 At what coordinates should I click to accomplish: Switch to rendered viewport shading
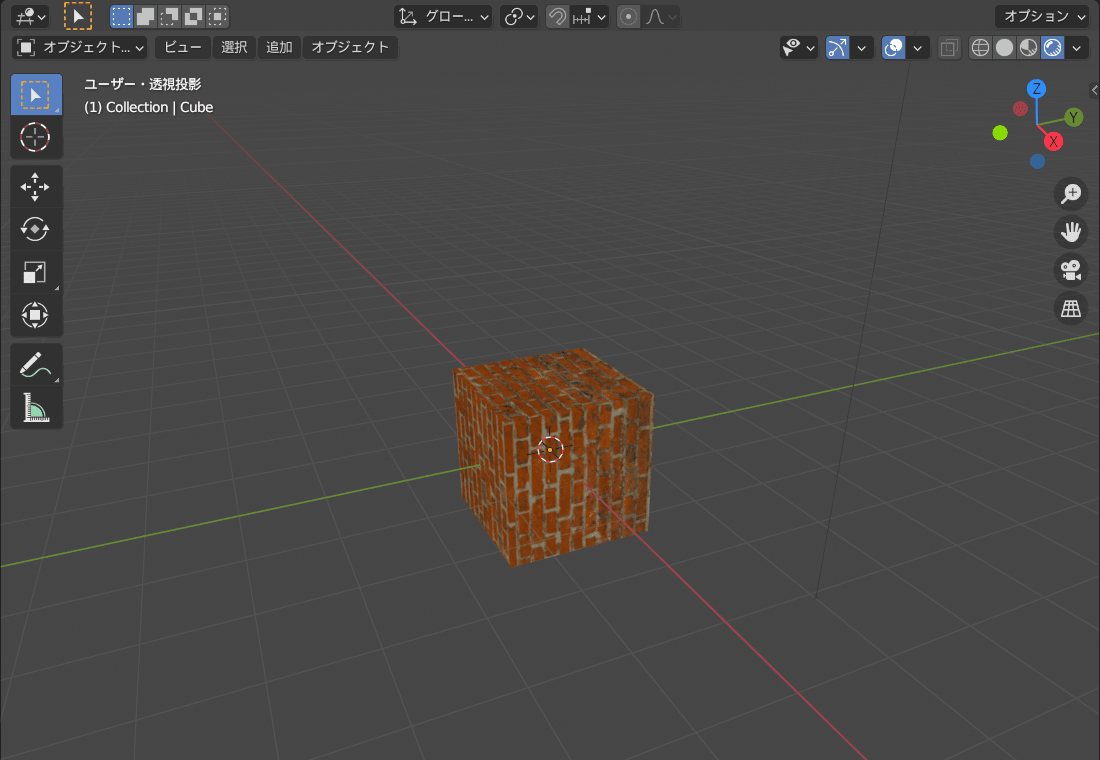(1052, 48)
